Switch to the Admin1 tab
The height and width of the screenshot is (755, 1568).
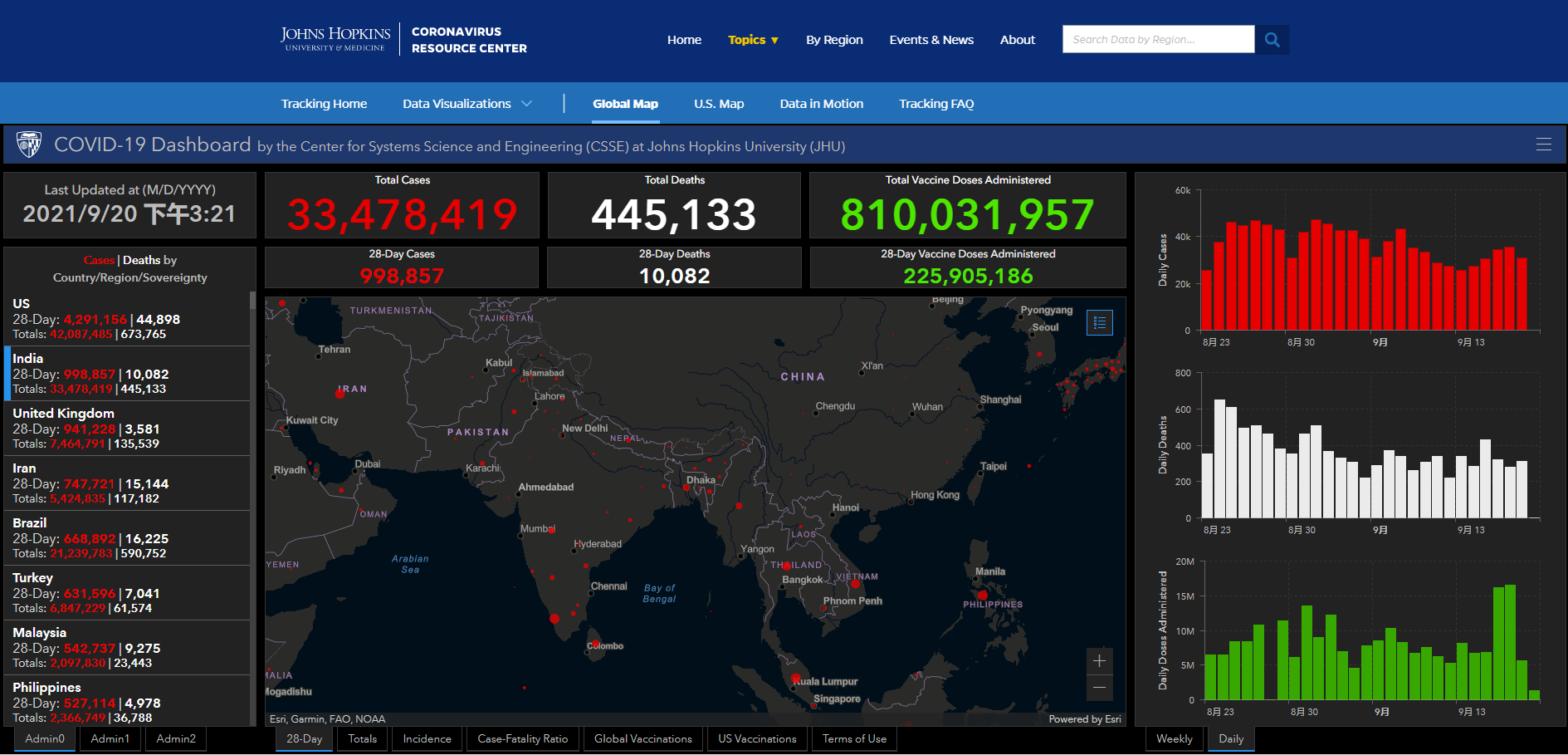click(x=110, y=738)
